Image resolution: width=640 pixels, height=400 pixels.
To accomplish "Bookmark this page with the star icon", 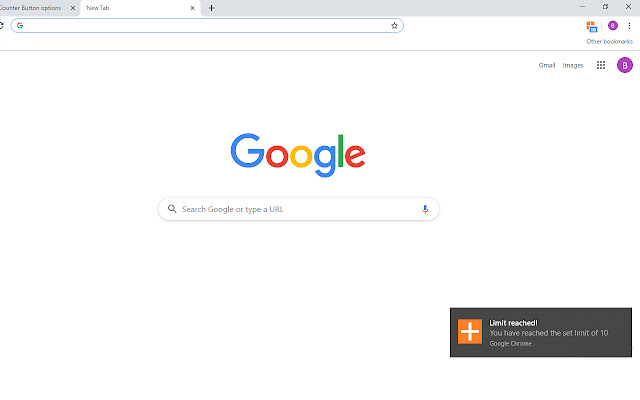I will tap(394, 26).
